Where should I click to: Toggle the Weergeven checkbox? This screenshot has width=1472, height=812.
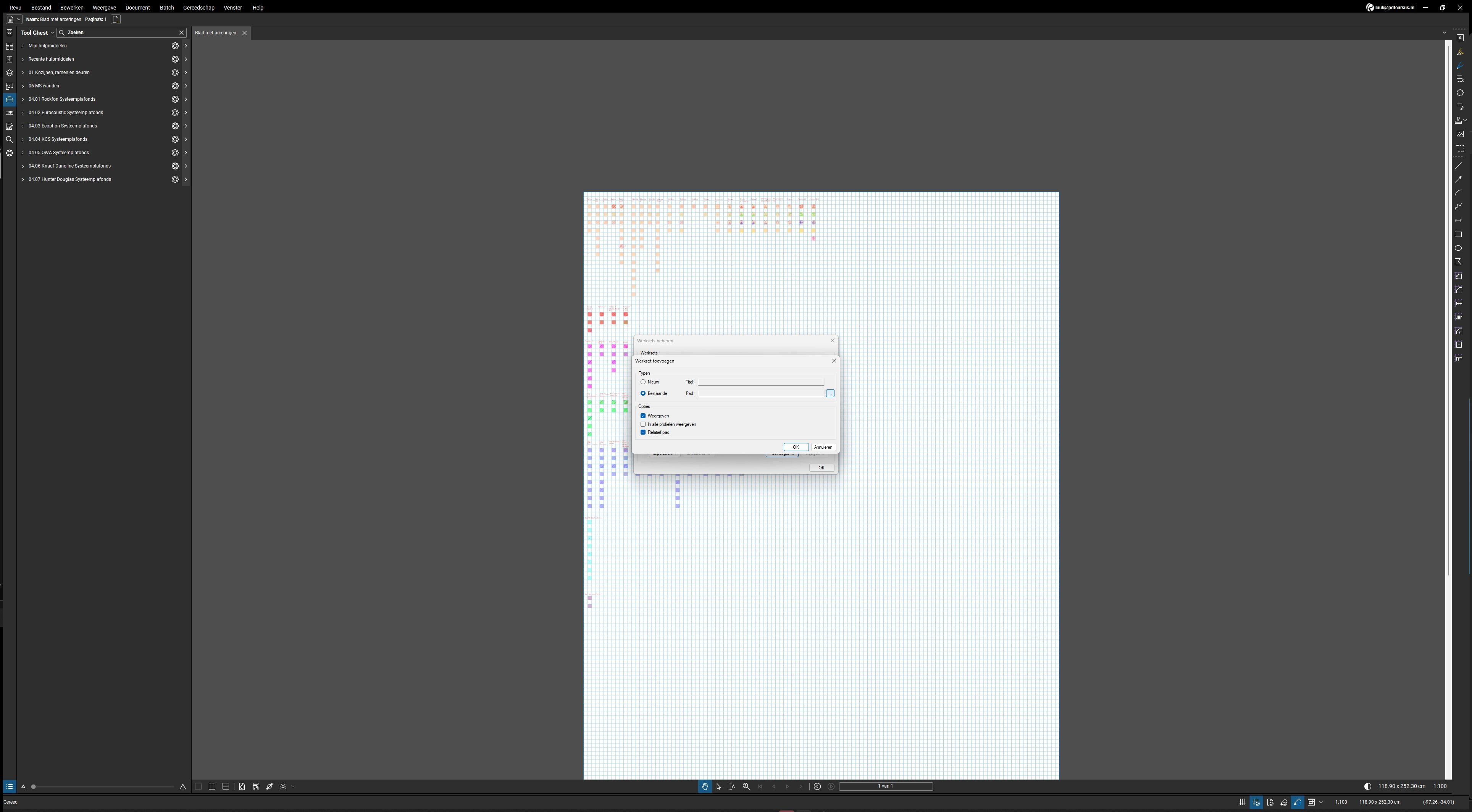click(643, 416)
